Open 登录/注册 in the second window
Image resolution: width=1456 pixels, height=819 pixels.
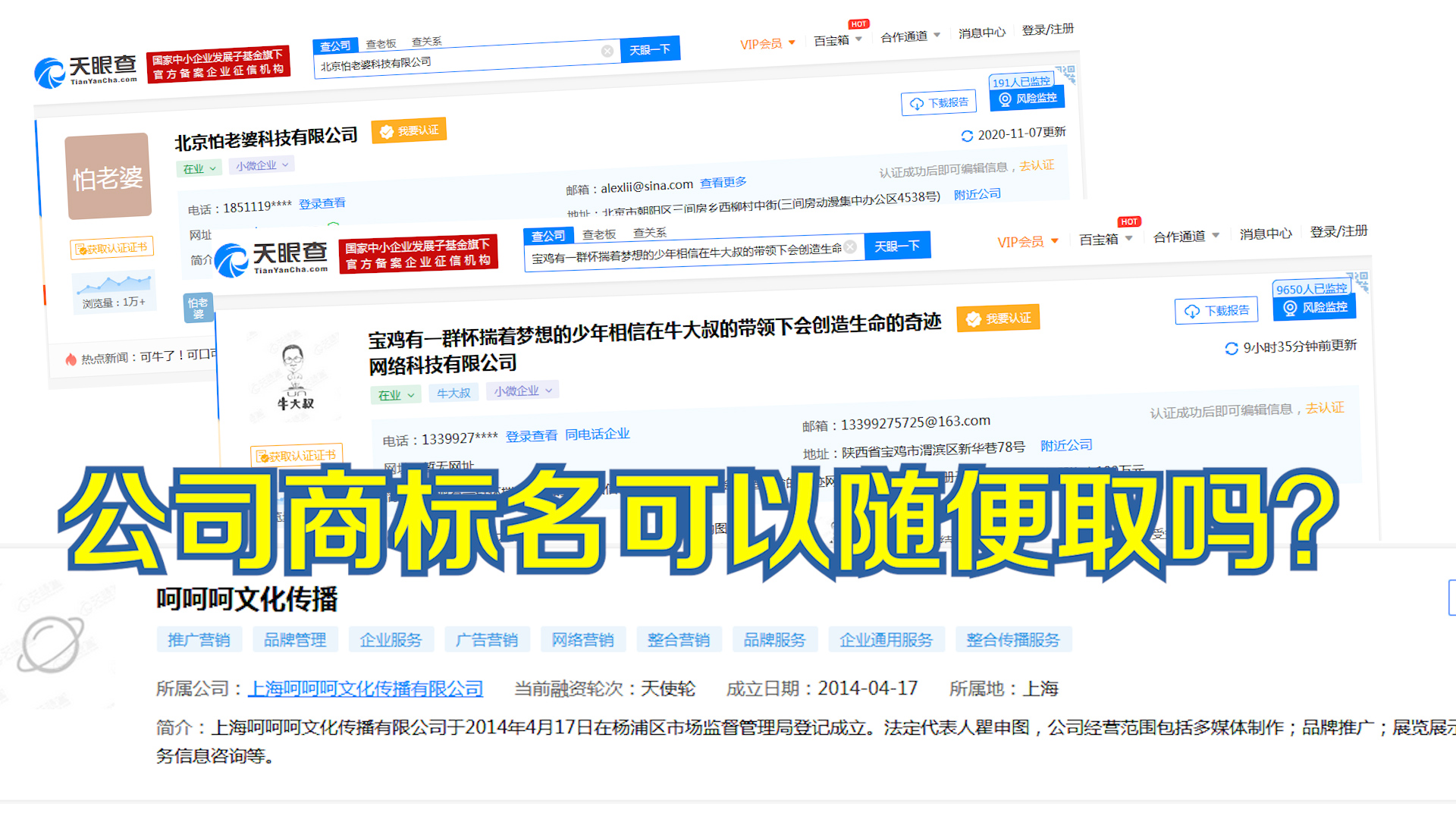click(1339, 231)
